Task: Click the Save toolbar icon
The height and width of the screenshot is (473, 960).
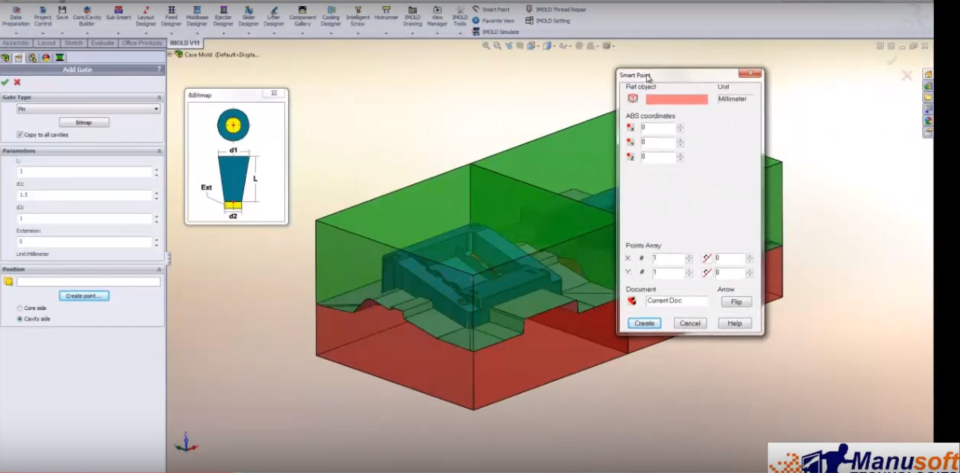Action: 62,13
